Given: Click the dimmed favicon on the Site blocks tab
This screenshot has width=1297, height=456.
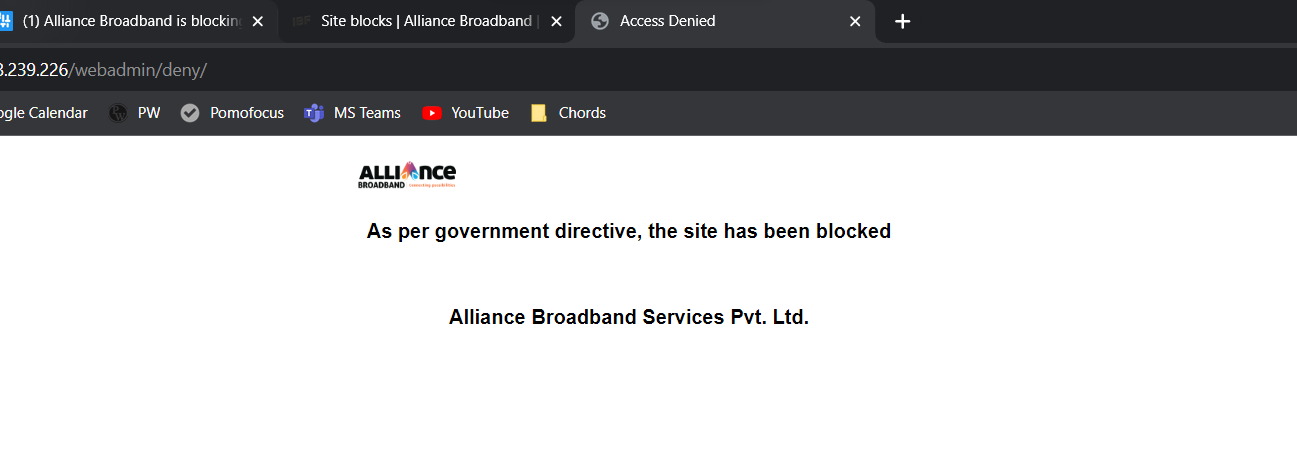Looking at the screenshot, I should [x=302, y=21].
